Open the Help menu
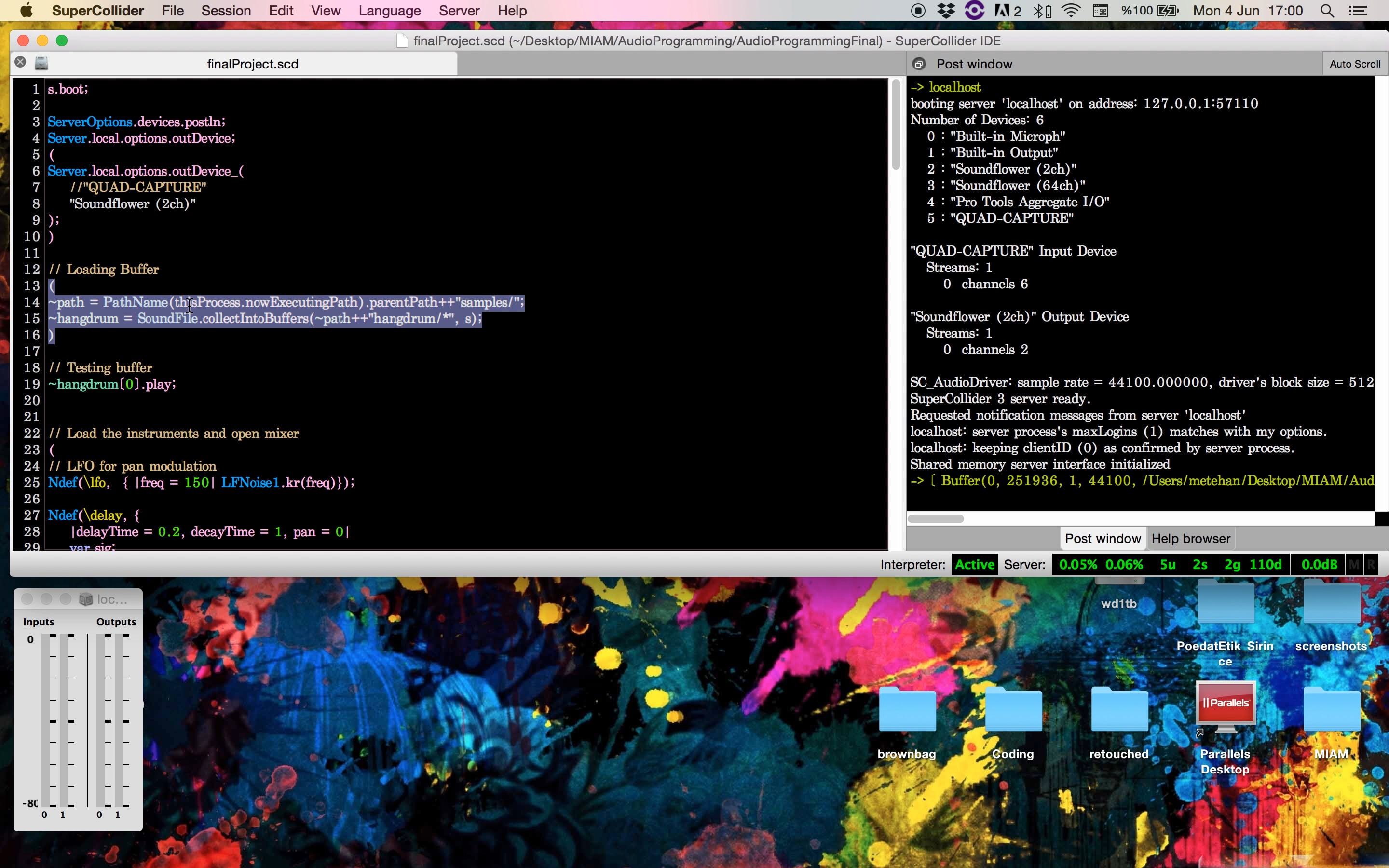This screenshot has height=868, width=1389. click(512, 11)
